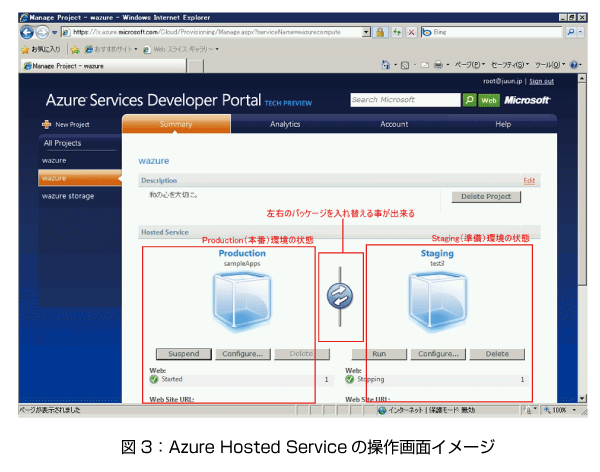
Task: Select the highlighted orange wazure item
Action: tap(80, 178)
